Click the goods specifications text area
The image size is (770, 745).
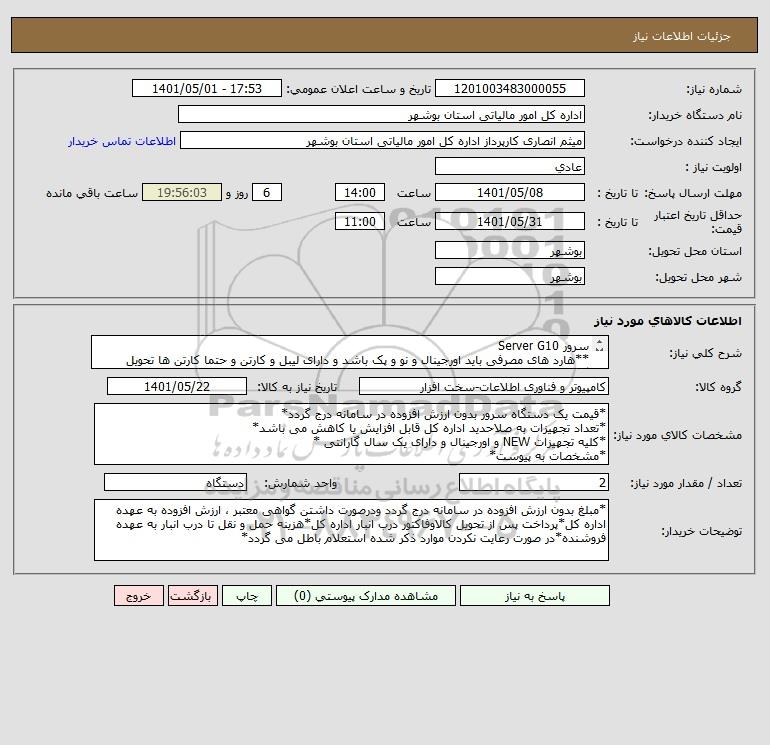point(351,434)
